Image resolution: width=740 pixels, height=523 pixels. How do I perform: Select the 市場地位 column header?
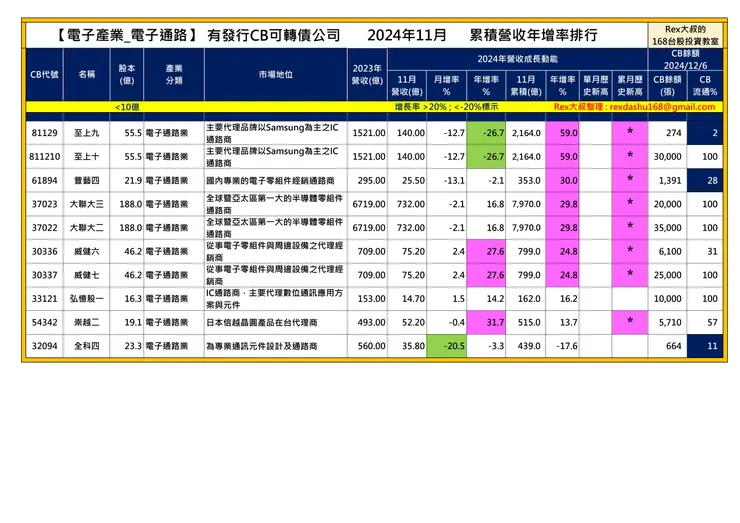(x=276, y=75)
